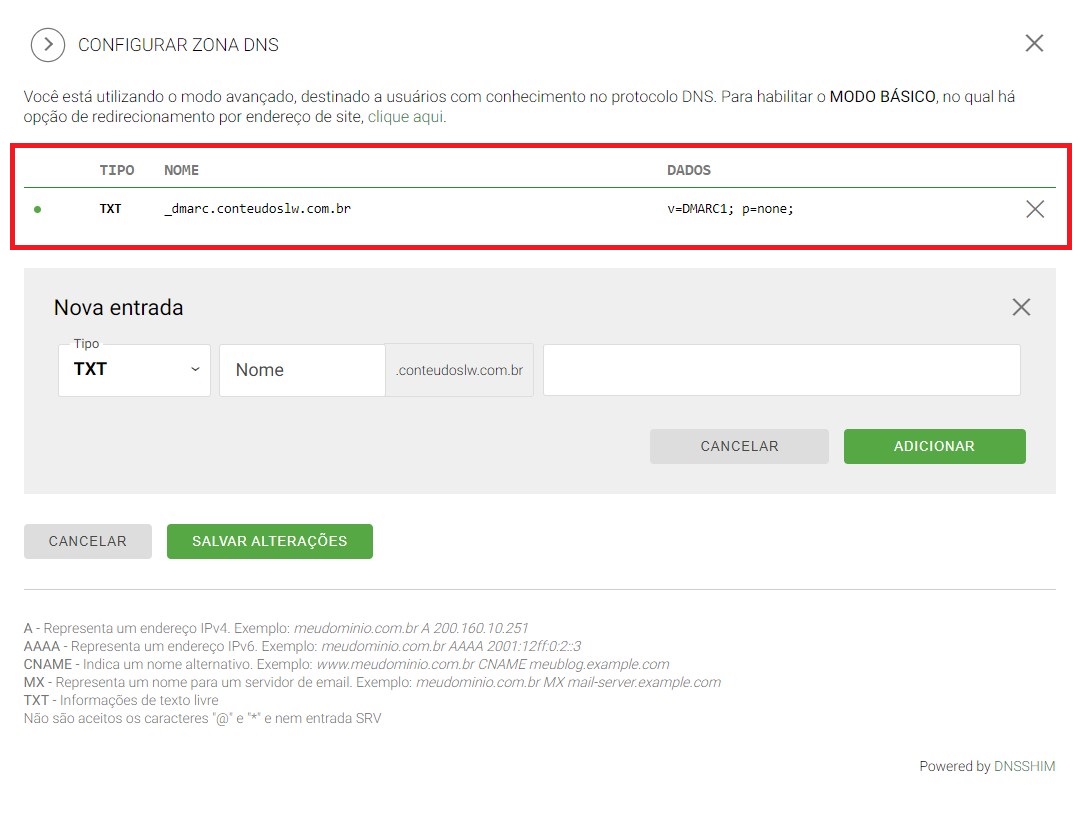Click the TIPO column header
Image resolution: width=1081 pixels, height=825 pixels.
click(x=117, y=170)
